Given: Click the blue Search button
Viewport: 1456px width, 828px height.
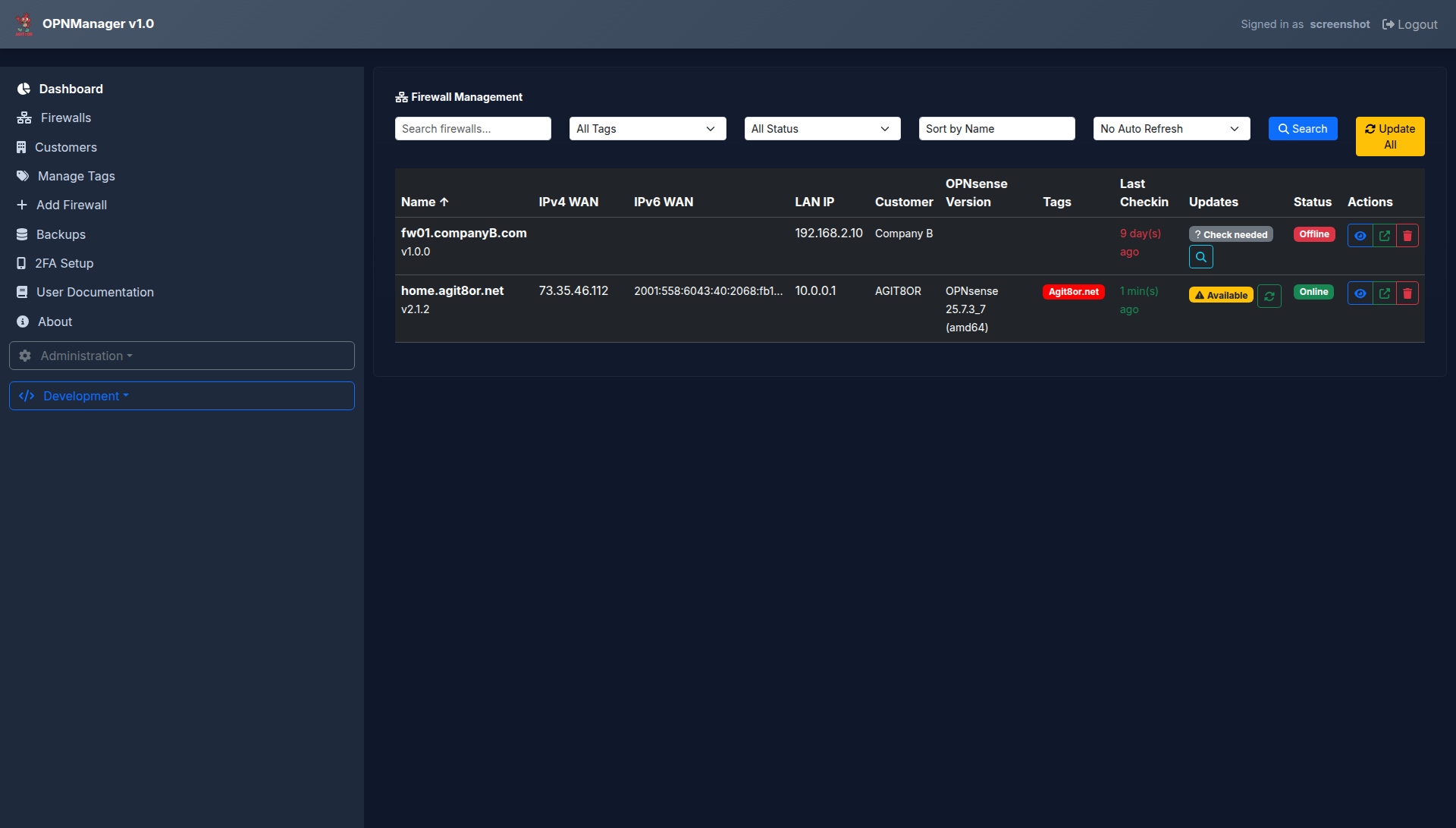Looking at the screenshot, I should point(1303,129).
